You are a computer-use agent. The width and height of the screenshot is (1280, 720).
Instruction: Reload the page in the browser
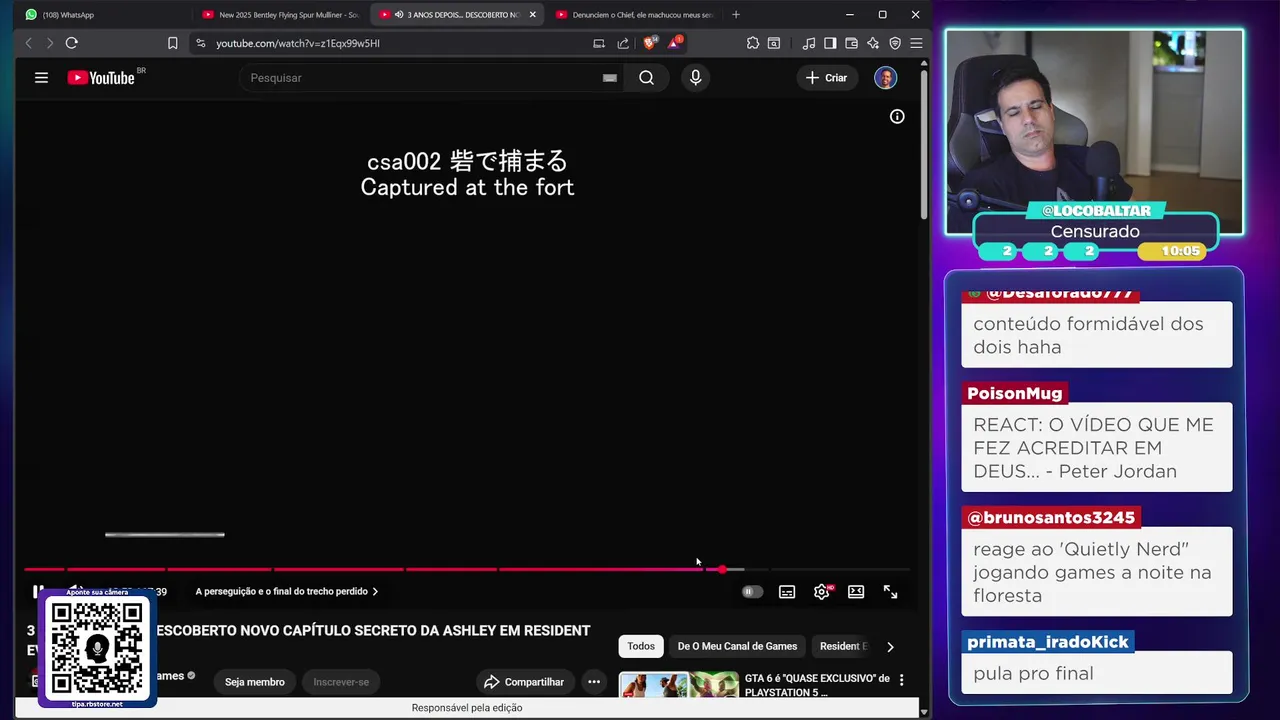pos(71,43)
